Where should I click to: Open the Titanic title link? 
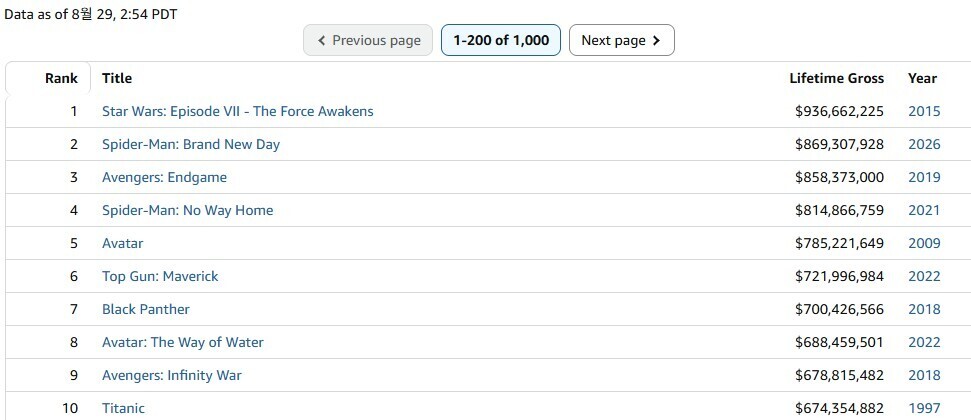(x=123, y=408)
